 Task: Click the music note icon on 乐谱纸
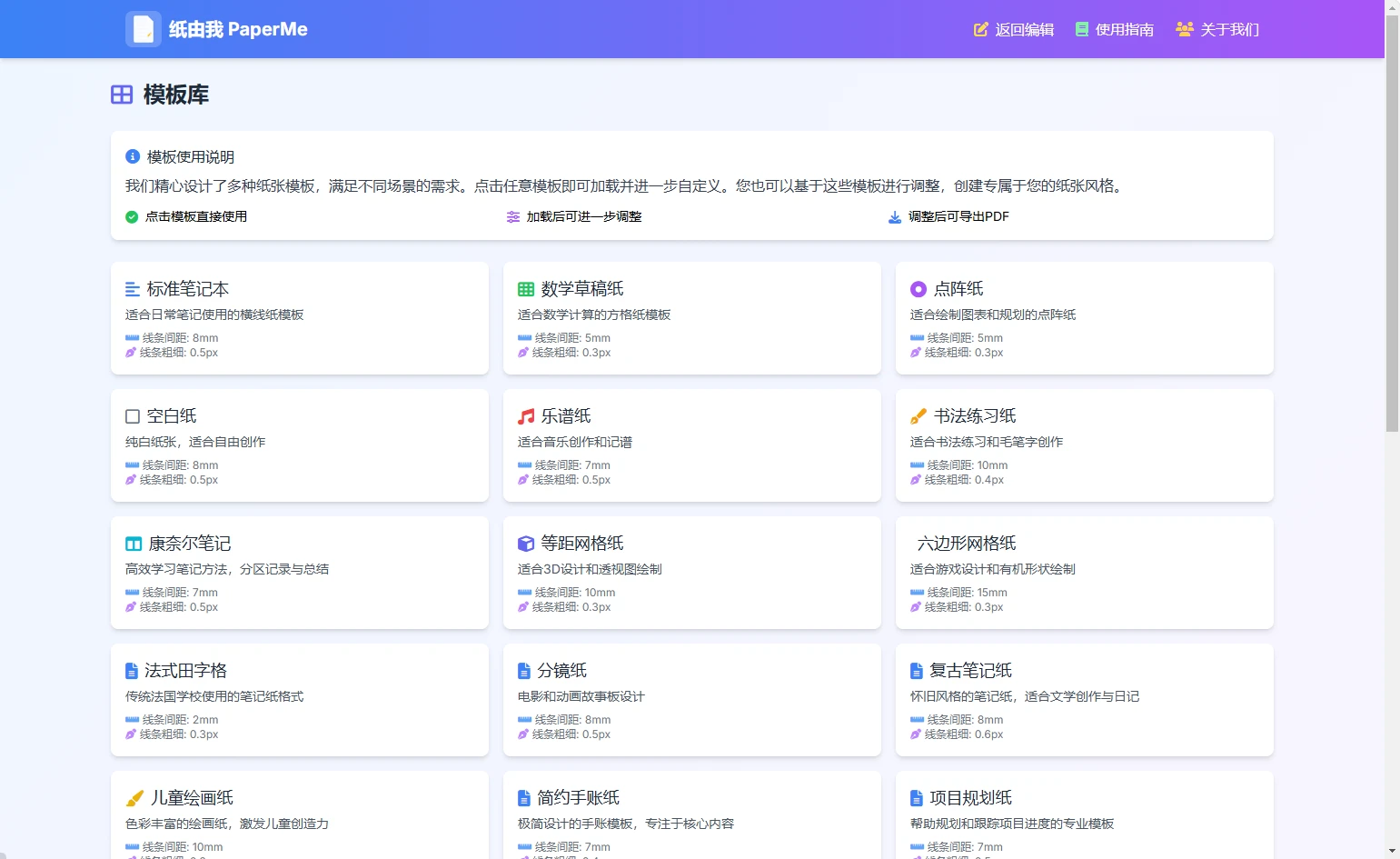pos(526,416)
